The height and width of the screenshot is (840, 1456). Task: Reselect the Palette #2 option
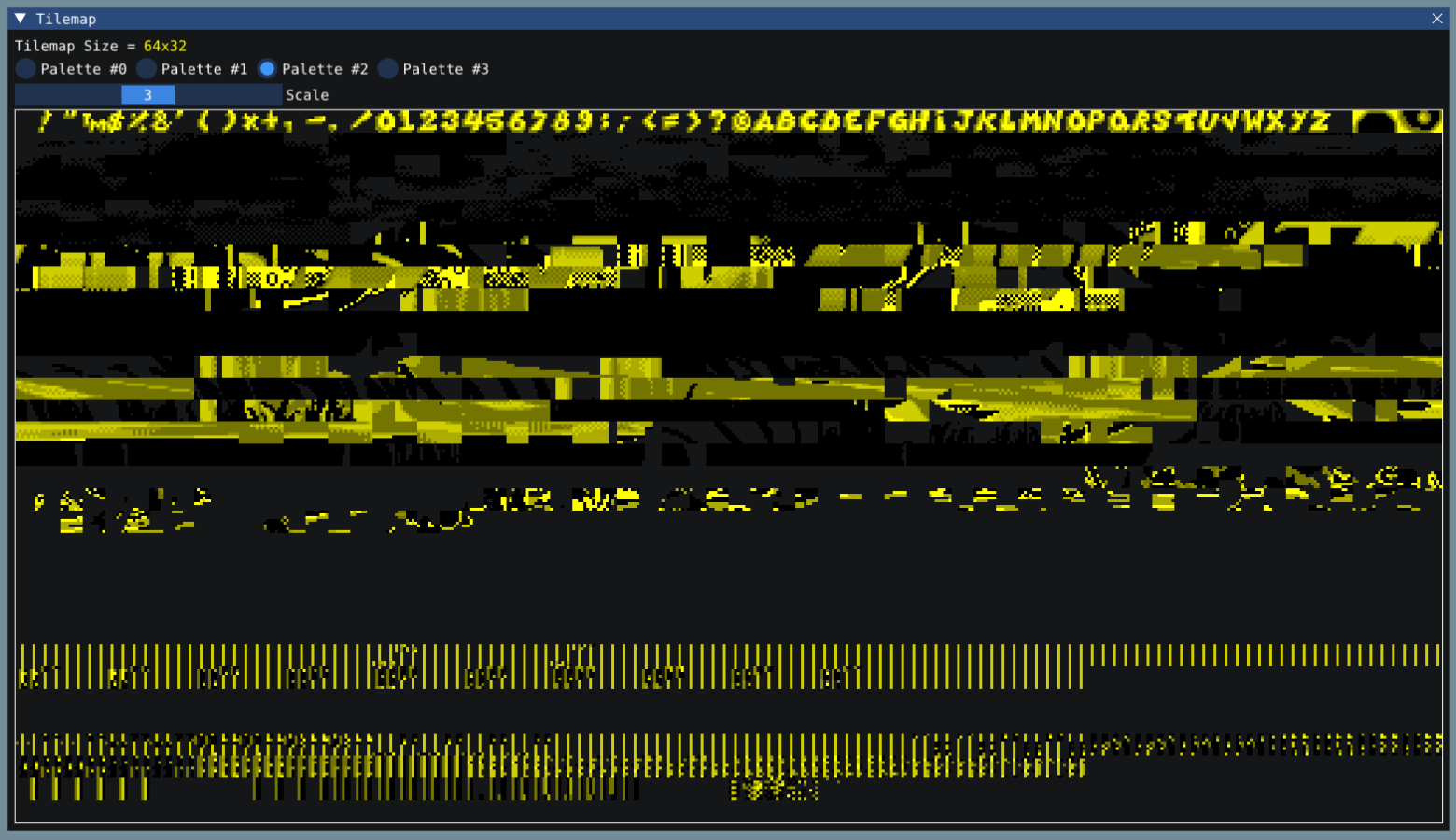(269, 68)
